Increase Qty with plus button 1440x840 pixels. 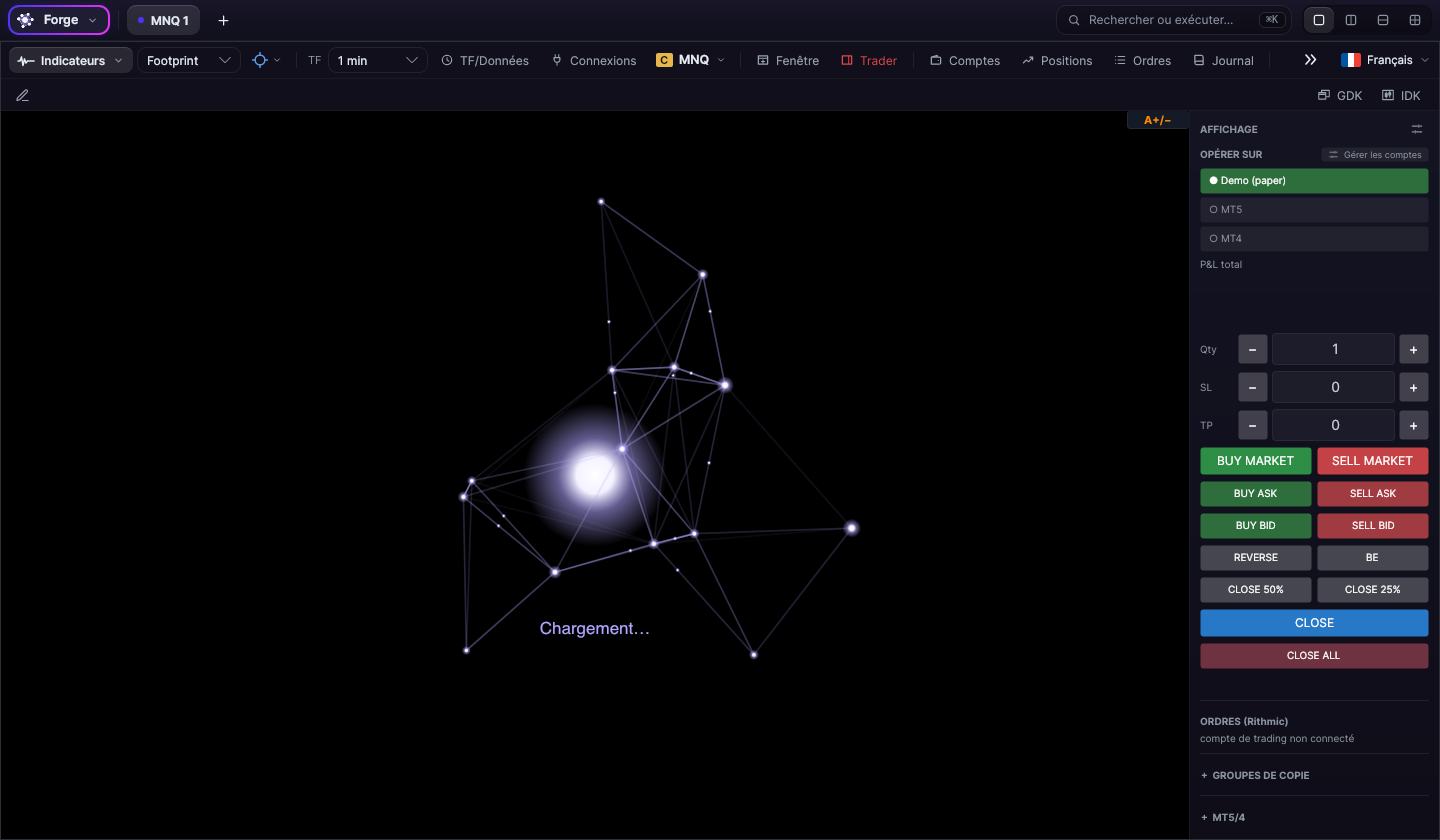tap(1413, 349)
